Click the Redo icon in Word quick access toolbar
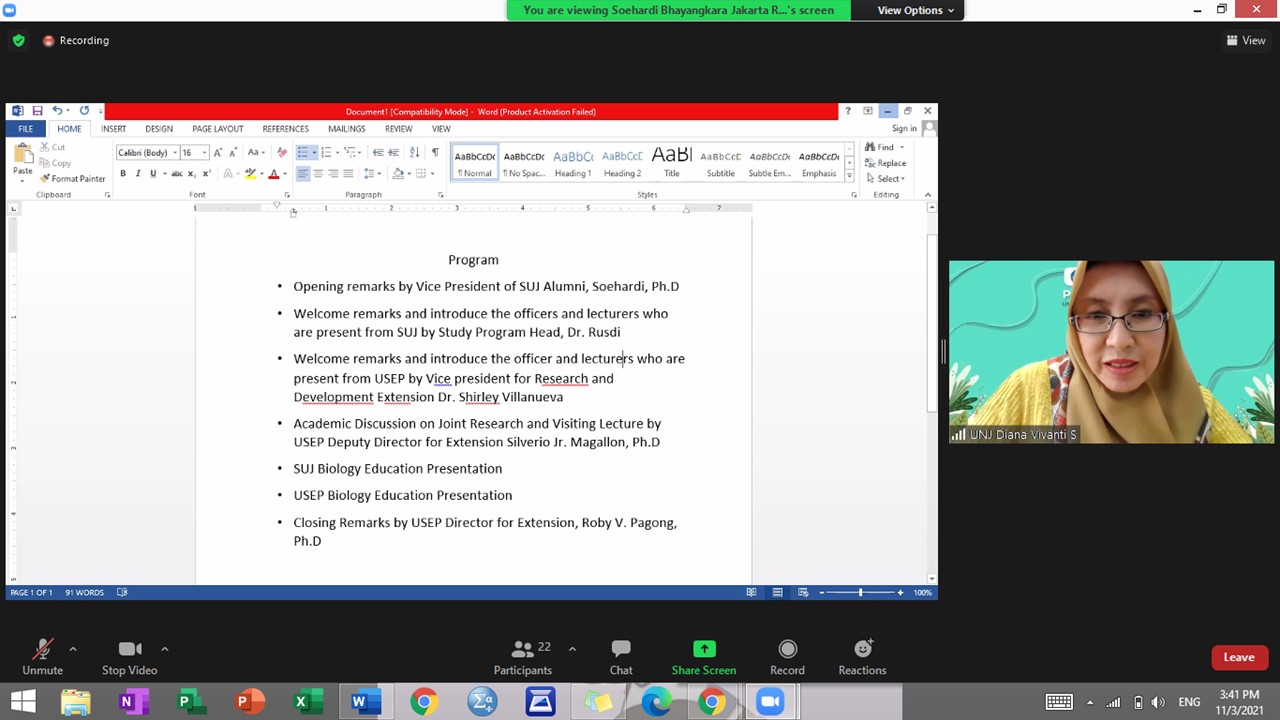This screenshot has height=720, width=1280. tap(84, 111)
